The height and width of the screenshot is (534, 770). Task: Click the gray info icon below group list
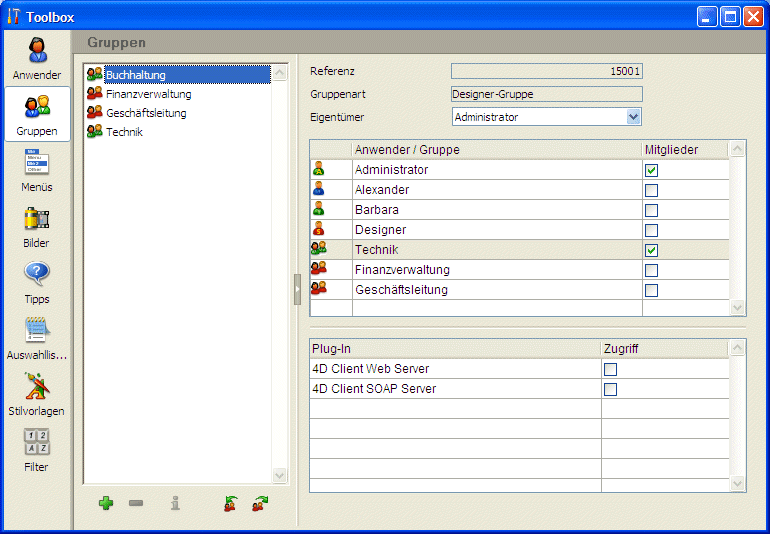coord(175,503)
